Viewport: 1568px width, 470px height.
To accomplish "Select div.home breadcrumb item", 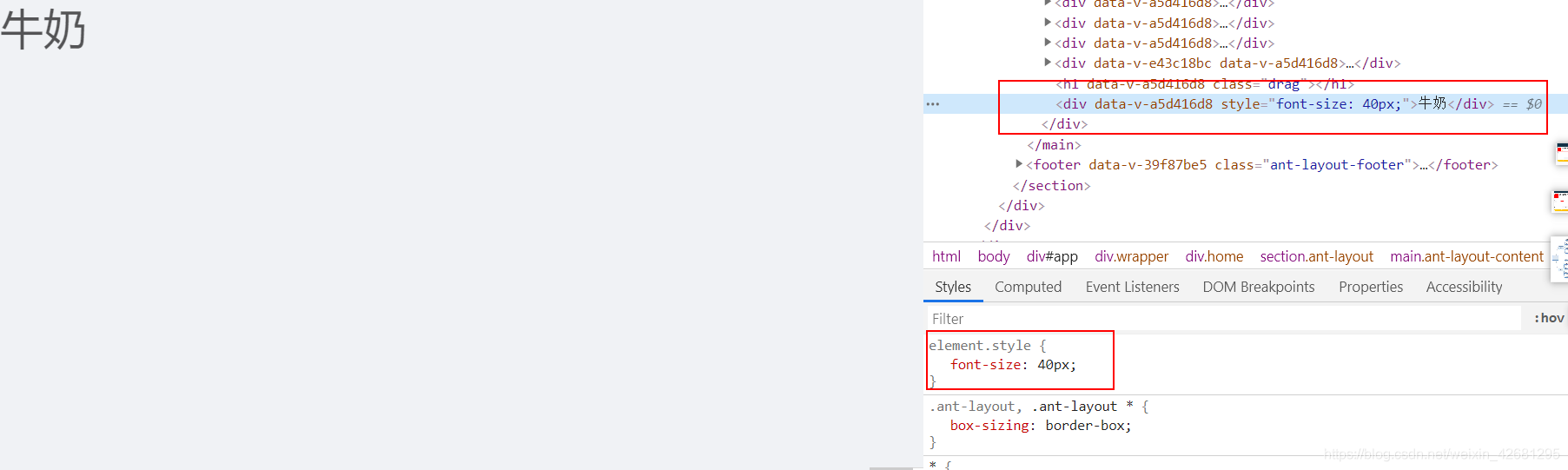I will [x=1214, y=256].
